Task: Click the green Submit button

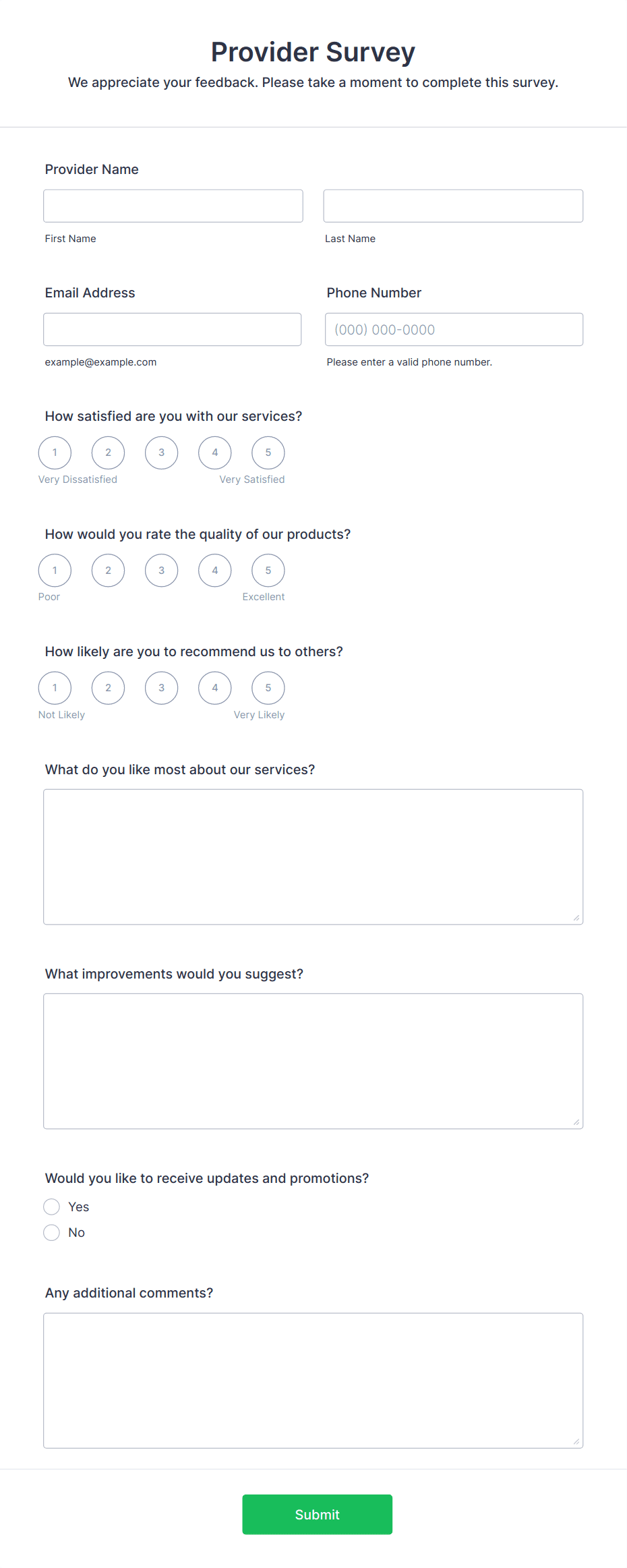Action: coord(318,1515)
